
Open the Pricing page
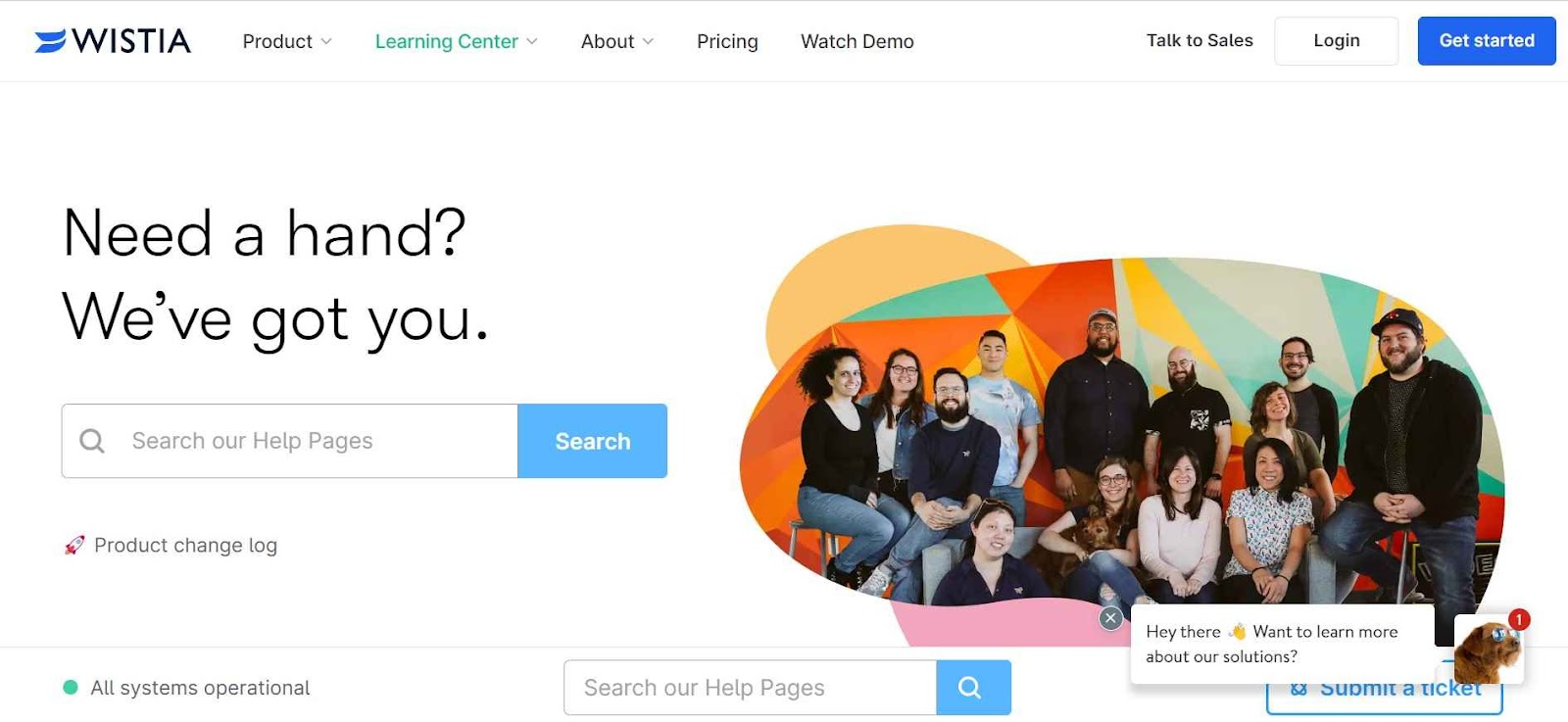coord(727,41)
